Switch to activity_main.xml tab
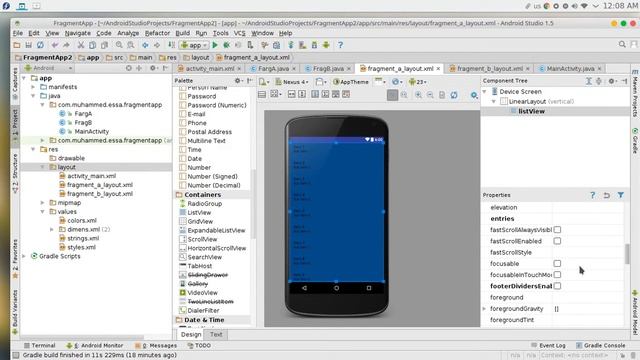Image resolution: width=640 pixels, height=360 pixels. tap(209, 69)
